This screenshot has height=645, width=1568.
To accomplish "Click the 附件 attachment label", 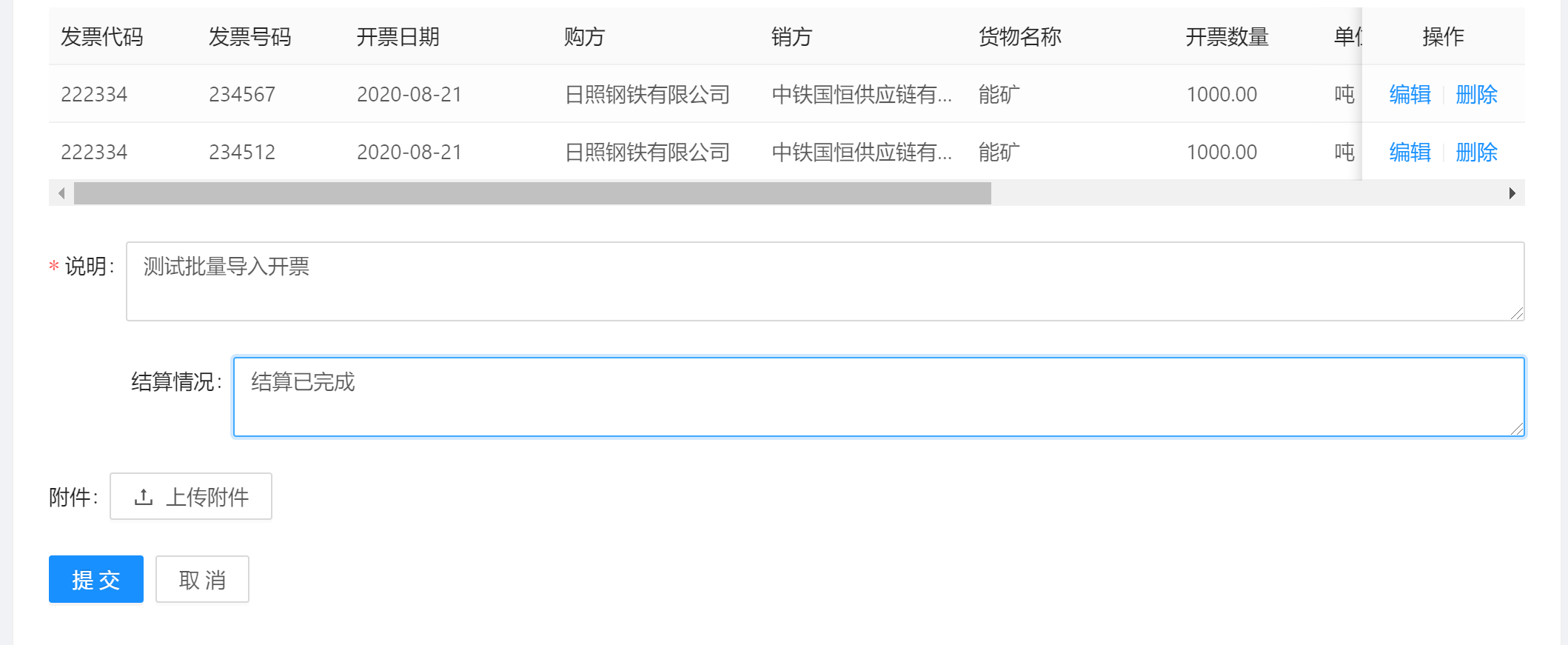I will tap(73, 497).
